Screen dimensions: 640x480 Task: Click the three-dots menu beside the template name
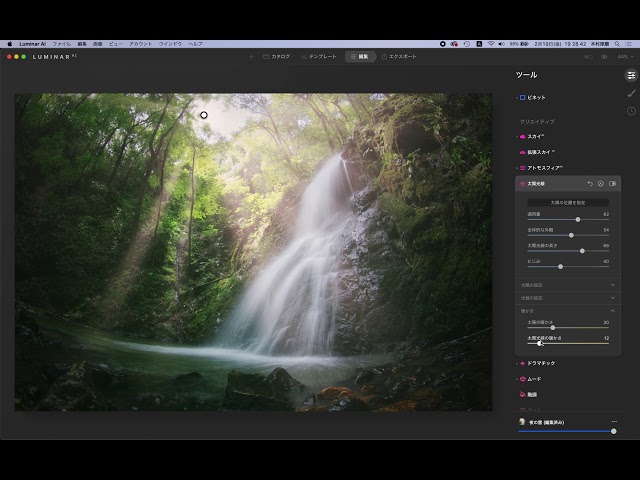point(614,422)
